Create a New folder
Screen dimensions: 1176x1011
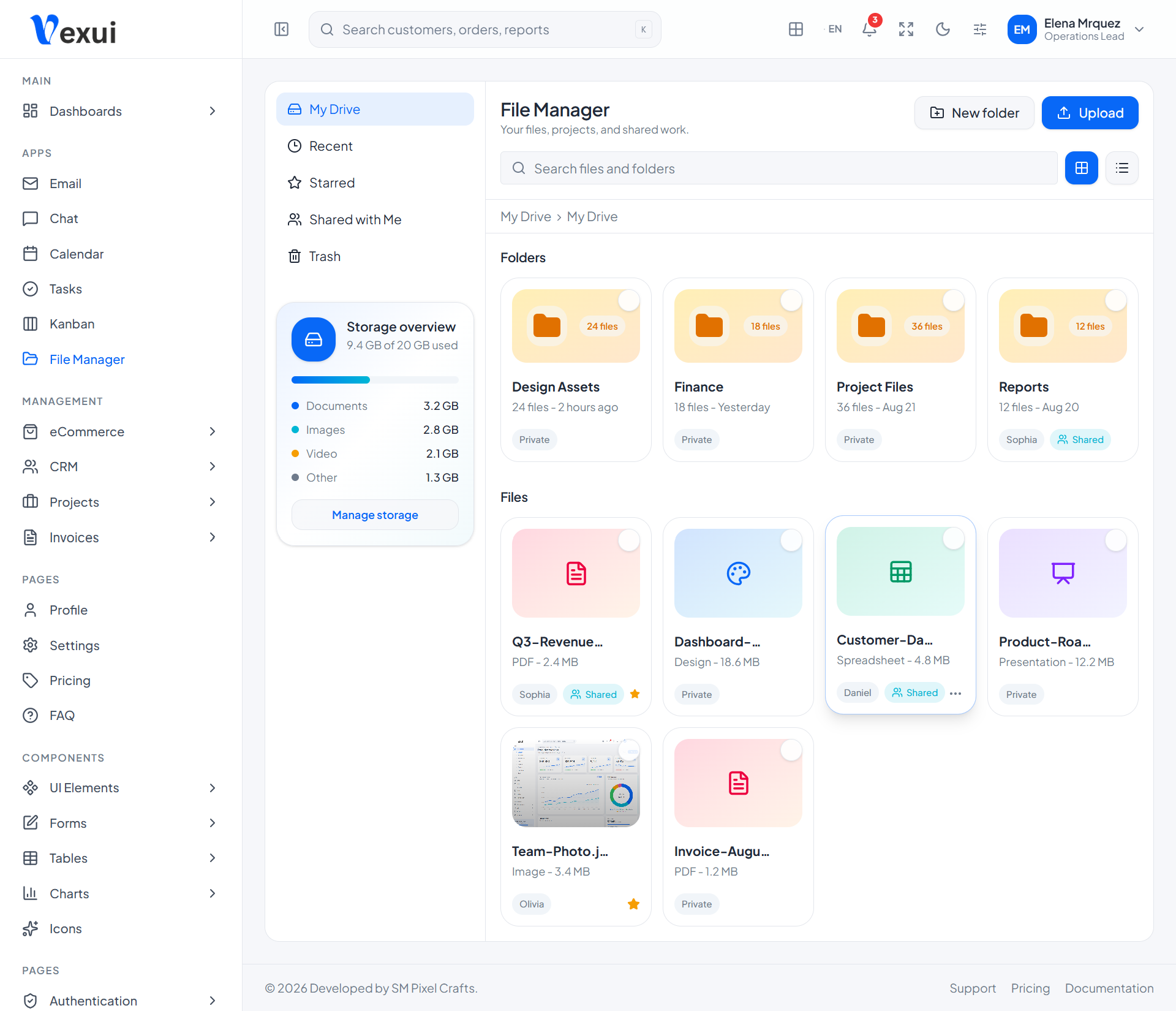coord(974,113)
